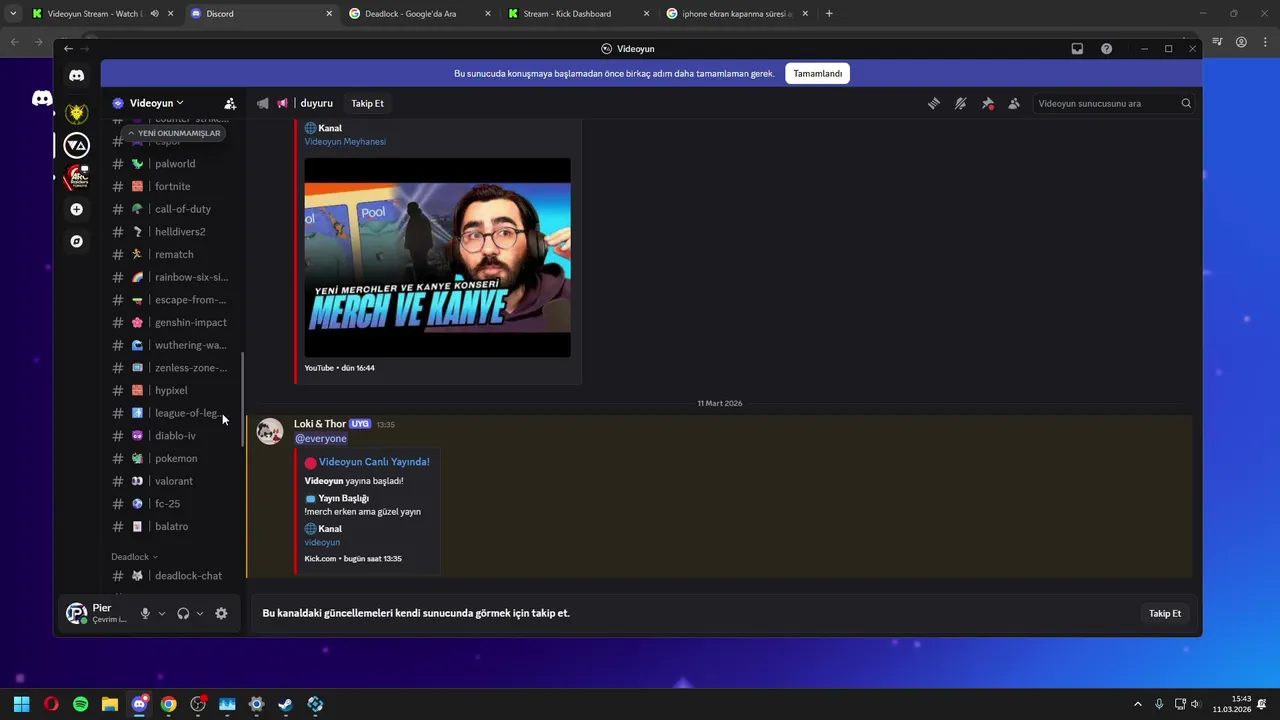Open user settings gear icon

click(x=221, y=613)
